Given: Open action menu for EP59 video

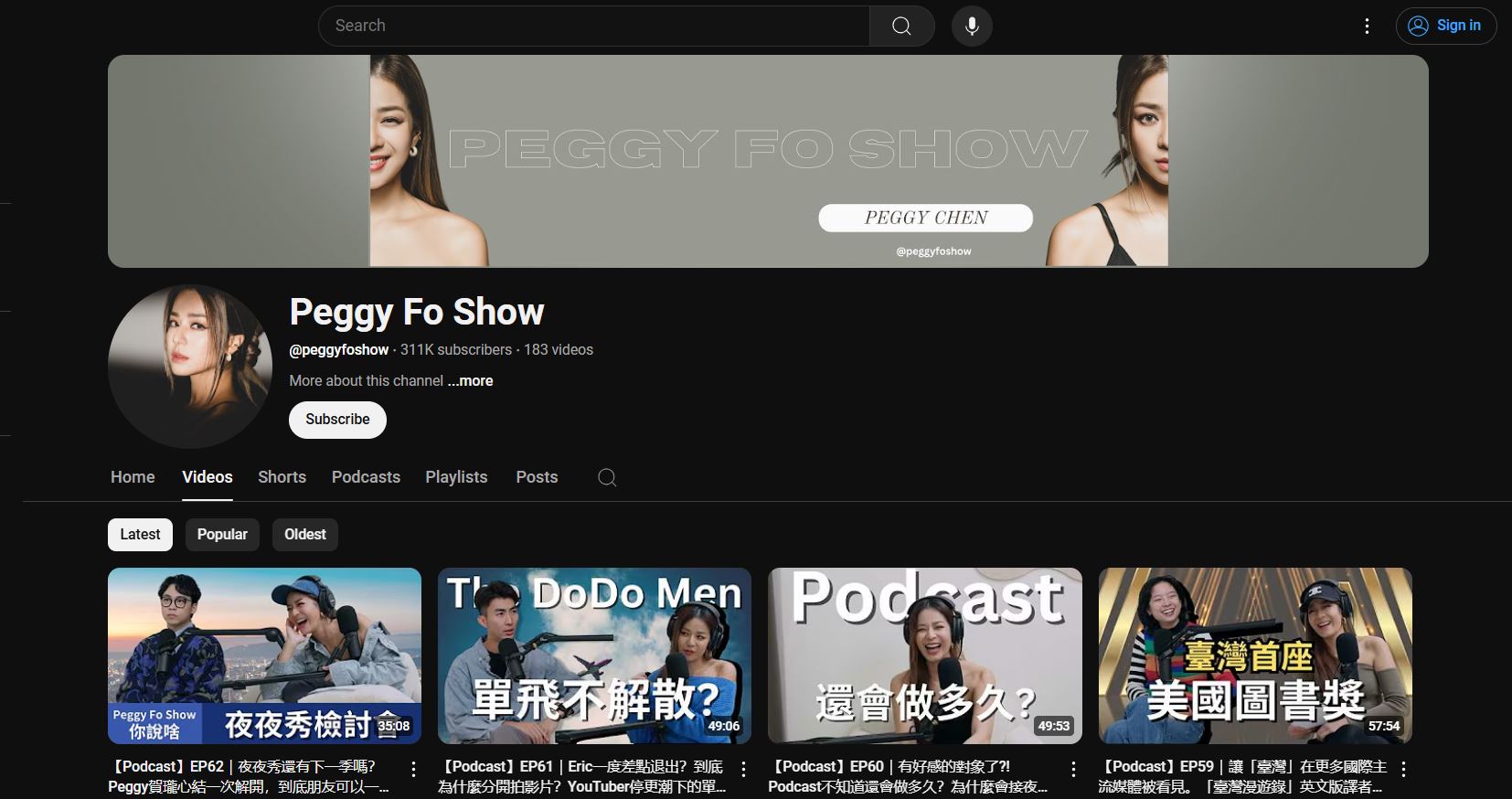Looking at the screenshot, I should pyautogui.click(x=1403, y=770).
